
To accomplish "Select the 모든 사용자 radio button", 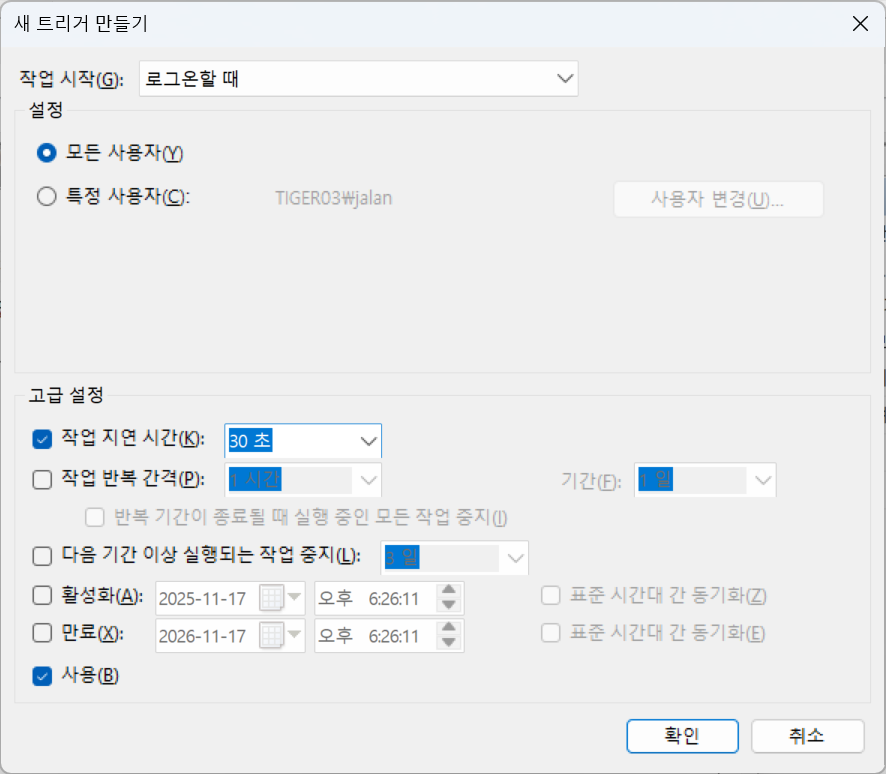I will (45, 153).
